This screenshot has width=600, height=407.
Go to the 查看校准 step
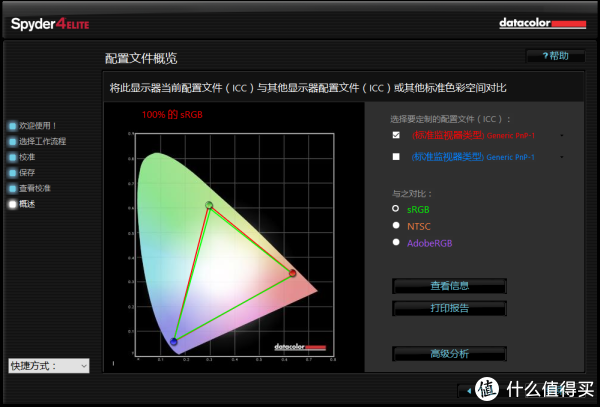click(x=35, y=188)
